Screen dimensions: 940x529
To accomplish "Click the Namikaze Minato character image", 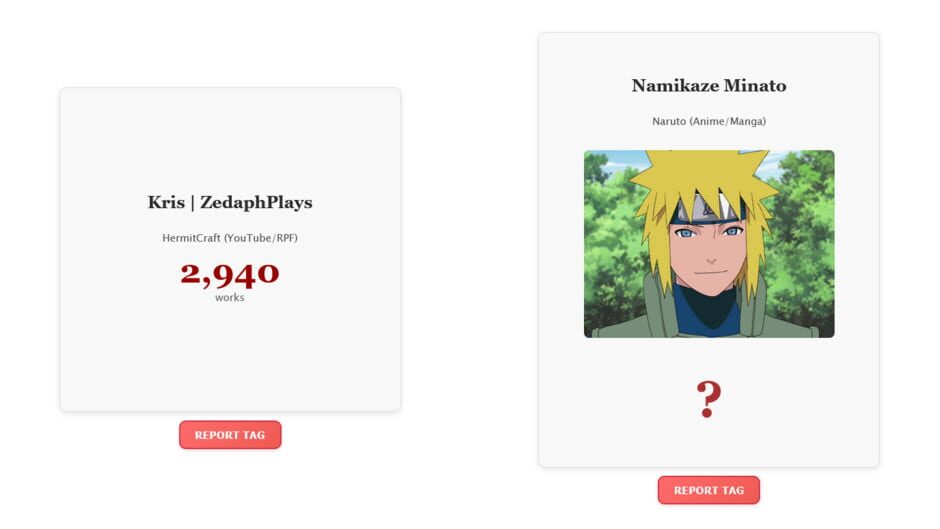I will (708, 244).
